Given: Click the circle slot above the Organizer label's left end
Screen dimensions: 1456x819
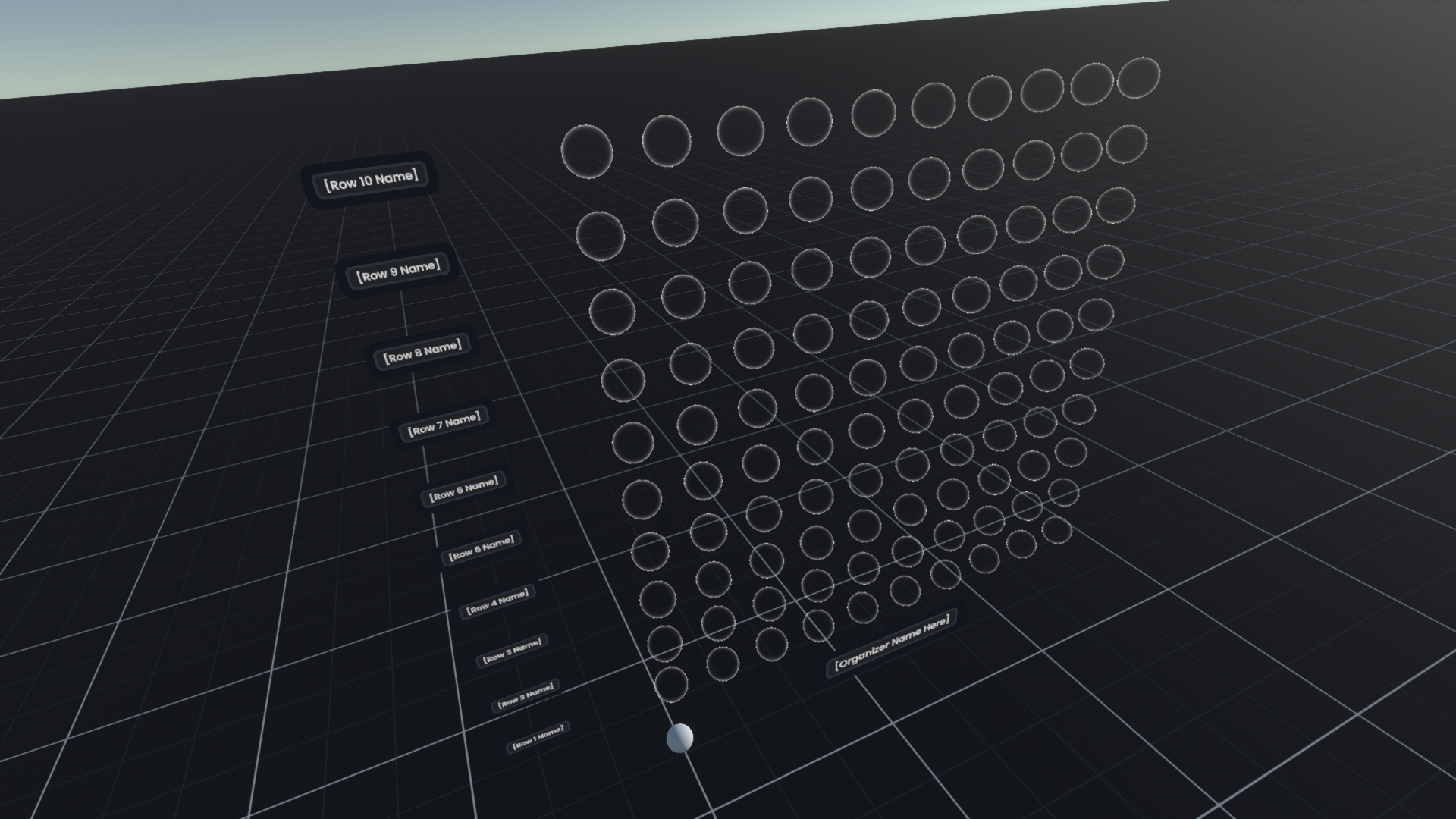Looking at the screenshot, I should (x=818, y=625).
